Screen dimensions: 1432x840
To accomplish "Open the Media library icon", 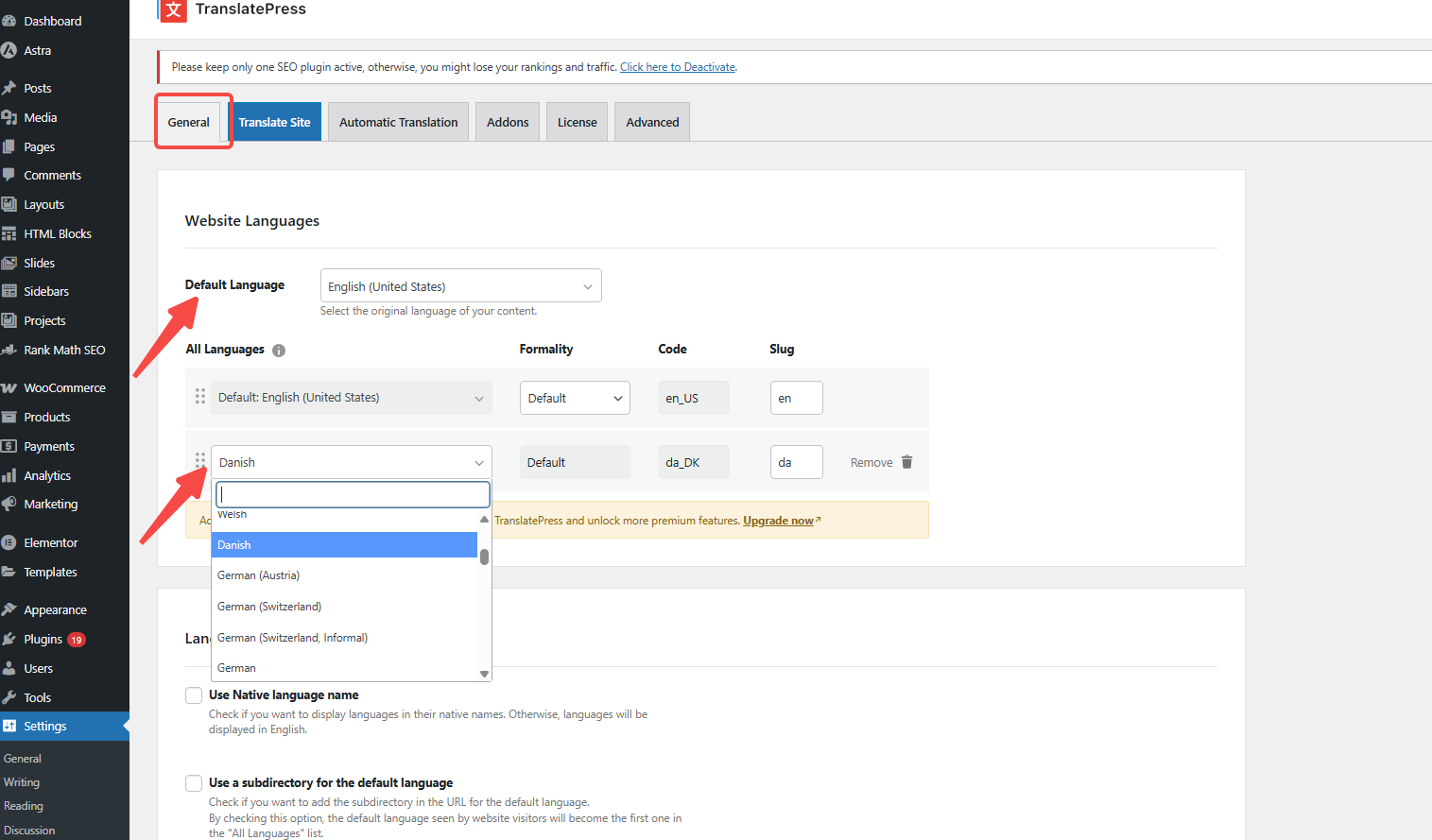I will click(x=13, y=117).
